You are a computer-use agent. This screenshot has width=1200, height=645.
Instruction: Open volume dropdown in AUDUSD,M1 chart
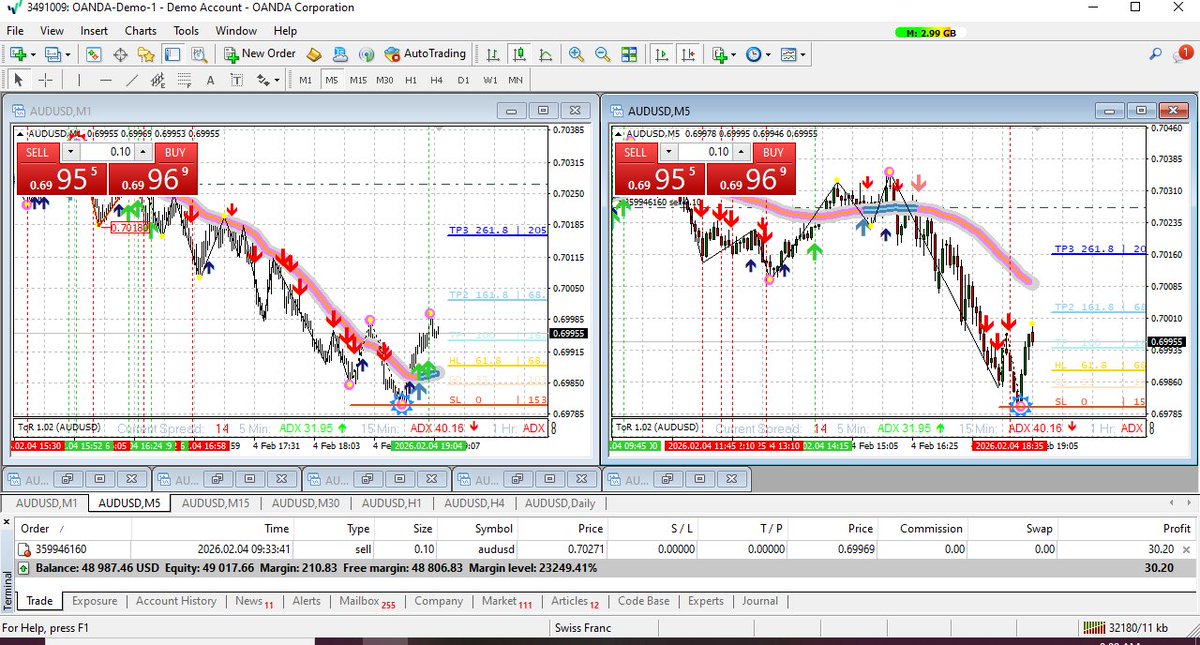(x=70, y=152)
